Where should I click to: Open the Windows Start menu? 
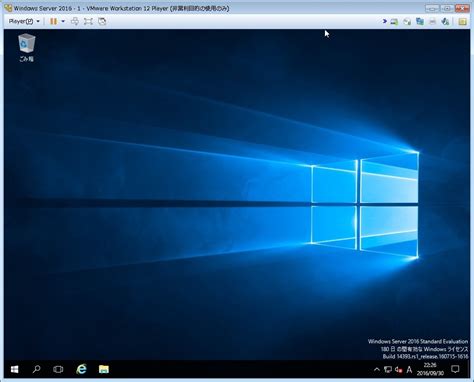pyautogui.click(x=15, y=369)
